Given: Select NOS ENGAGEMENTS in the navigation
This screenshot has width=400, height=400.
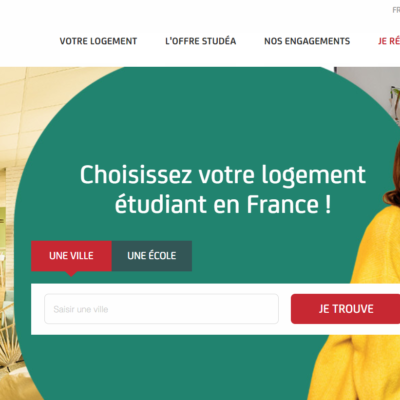Looking at the screenshot, I should 307,41.
